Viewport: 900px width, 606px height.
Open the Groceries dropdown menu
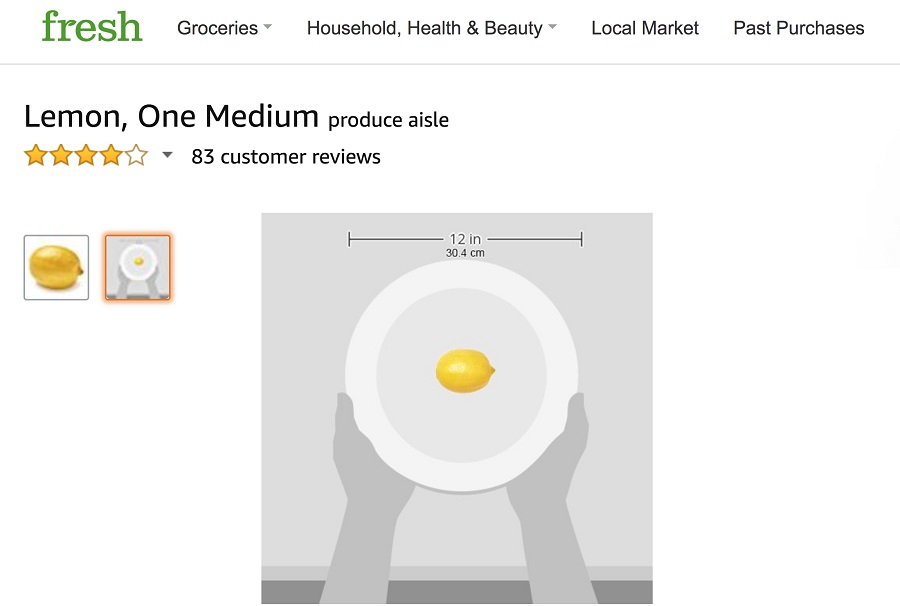[x=224, y=28]
